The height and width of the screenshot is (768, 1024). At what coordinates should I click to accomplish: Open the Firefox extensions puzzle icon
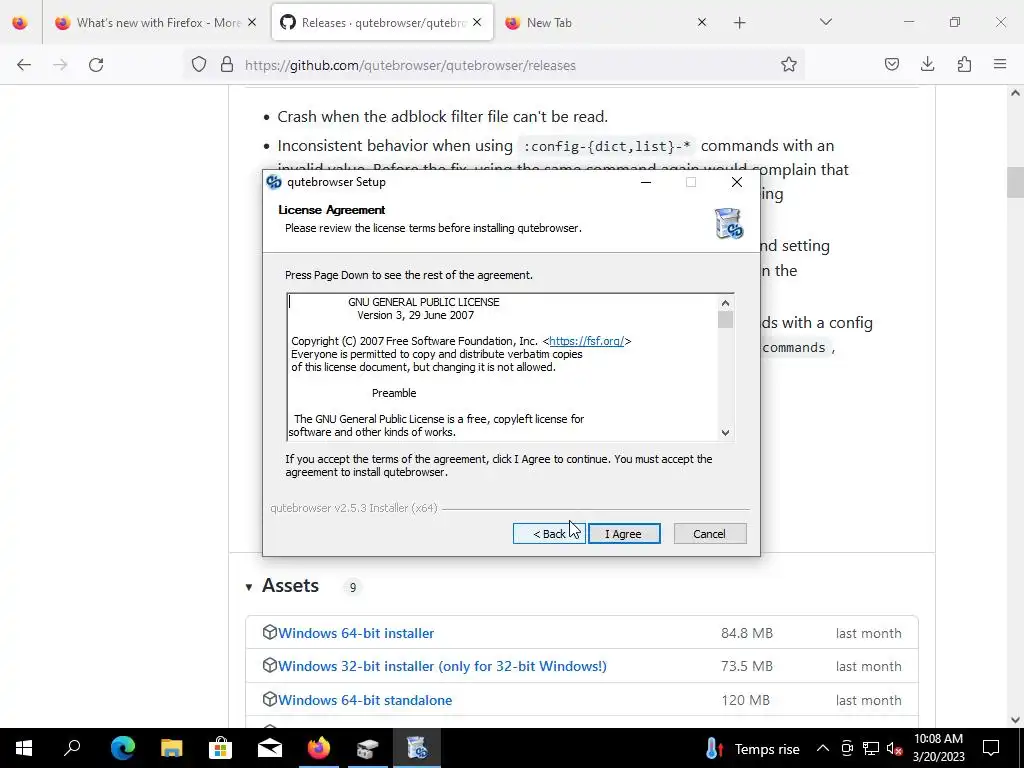[x=964, y=64]
